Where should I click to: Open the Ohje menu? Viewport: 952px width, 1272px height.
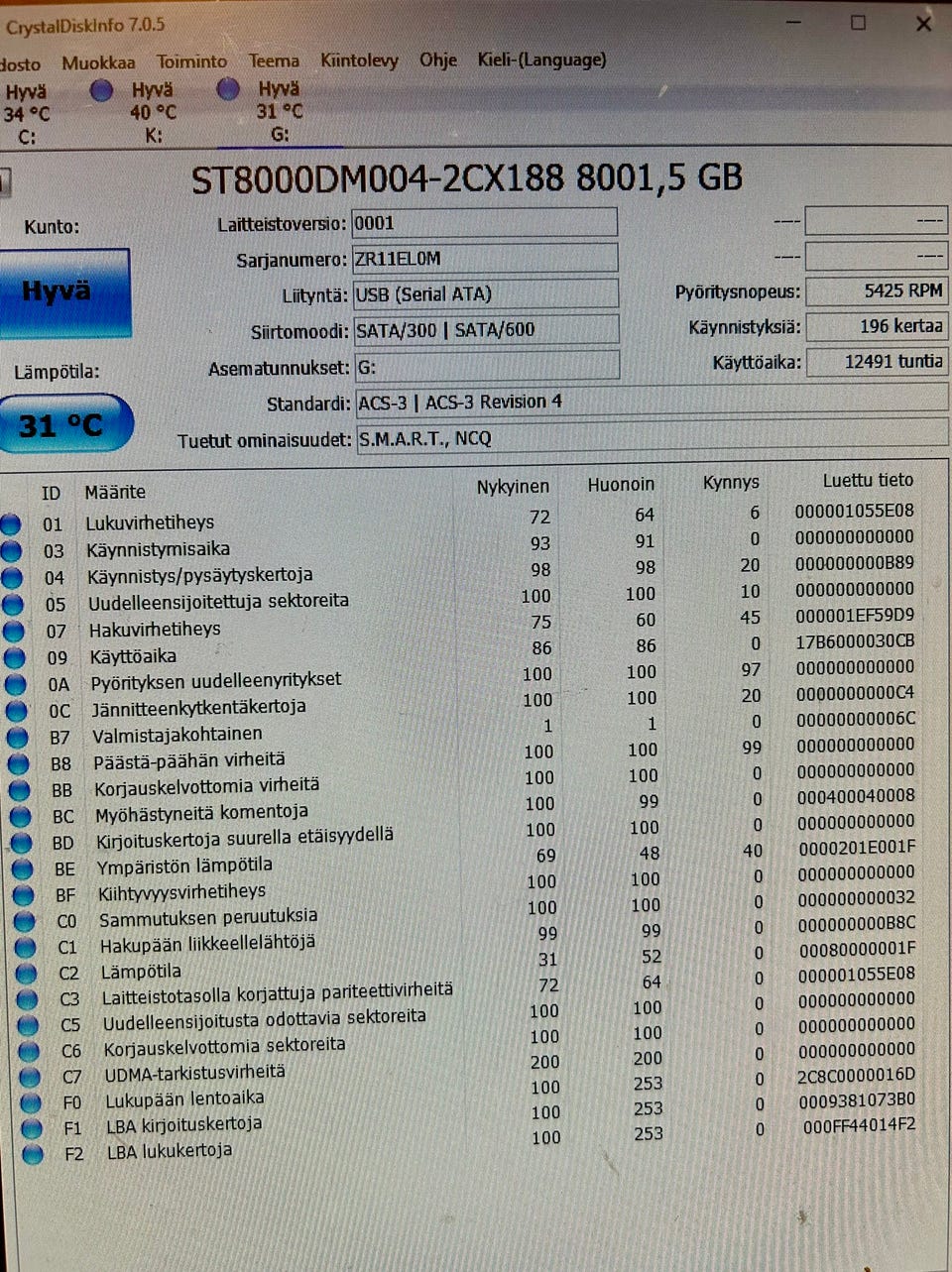[438, 60]
